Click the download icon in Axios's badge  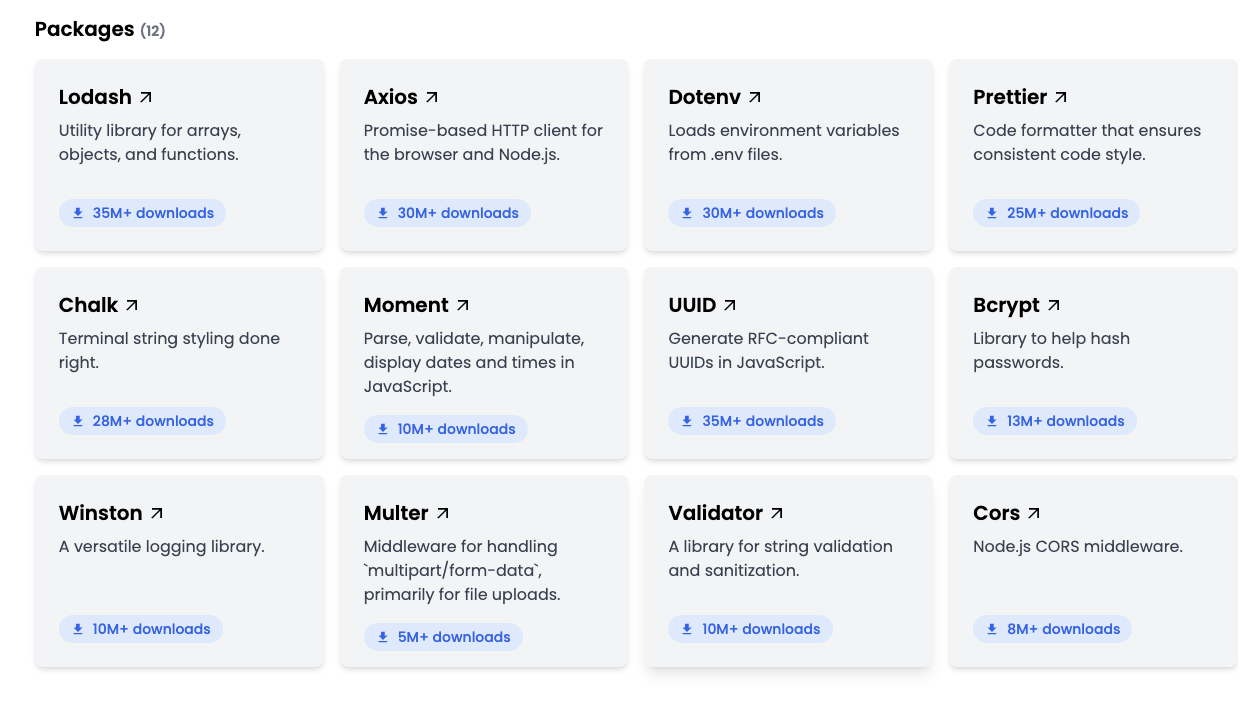click(x=383, y=213)
